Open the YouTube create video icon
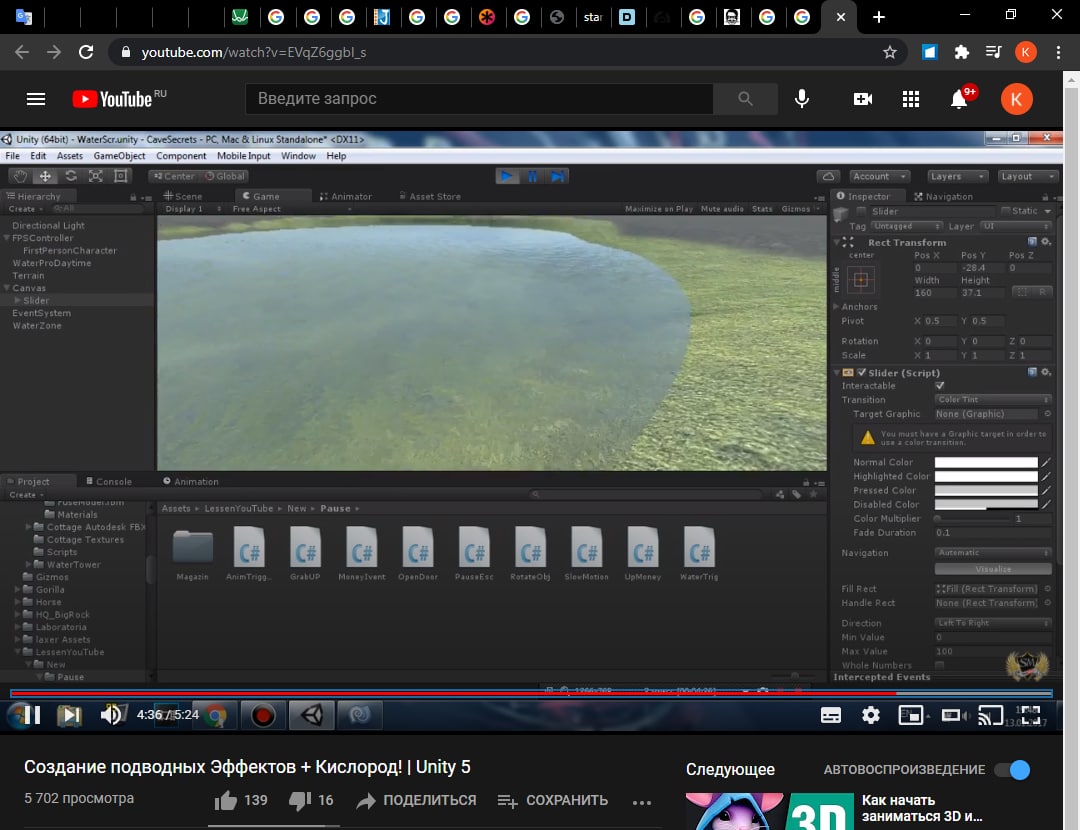The height and width of the screenshot is (830, 1080). 862,99
